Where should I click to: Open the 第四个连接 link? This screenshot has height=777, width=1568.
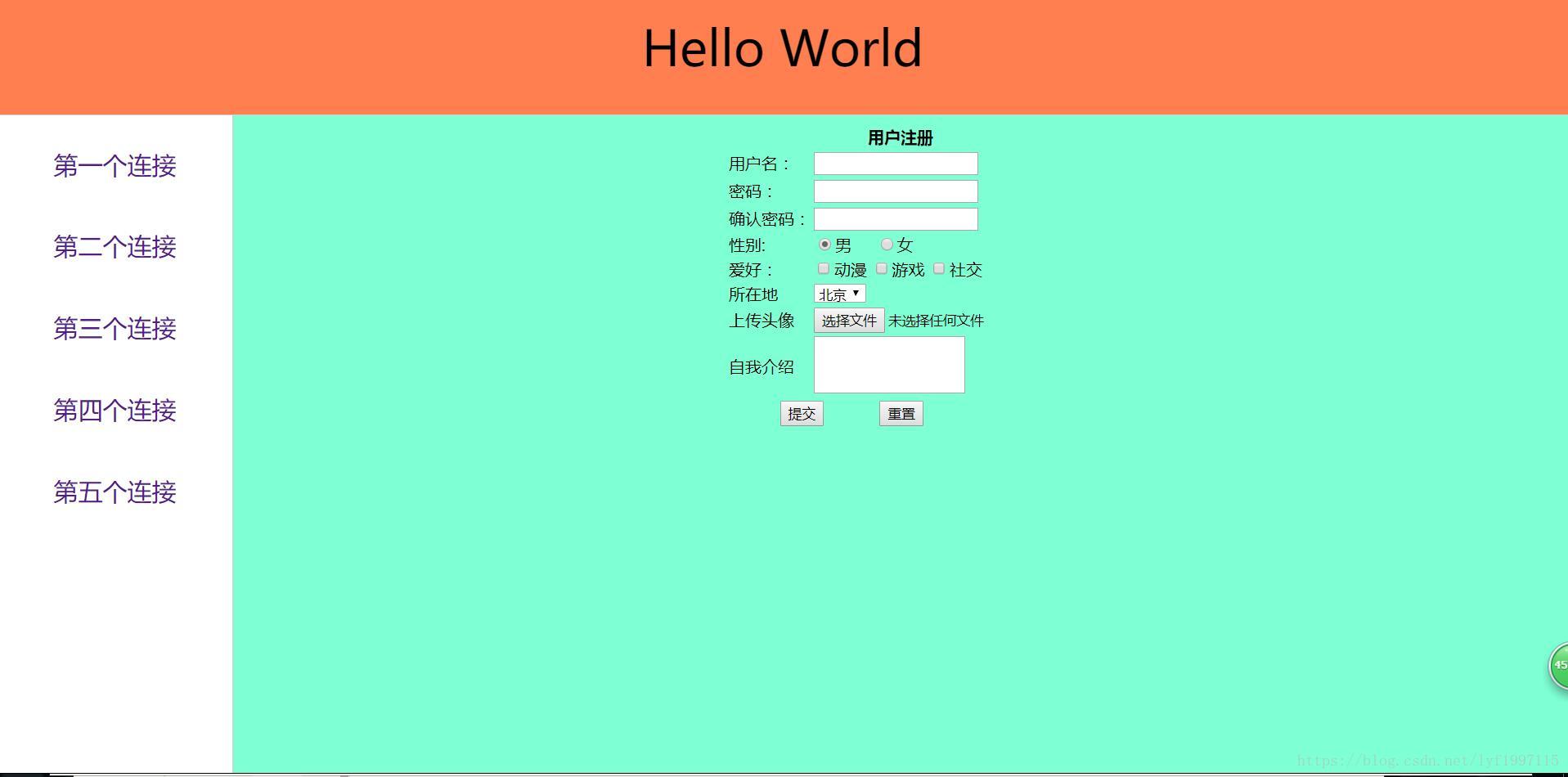[115, 411]
